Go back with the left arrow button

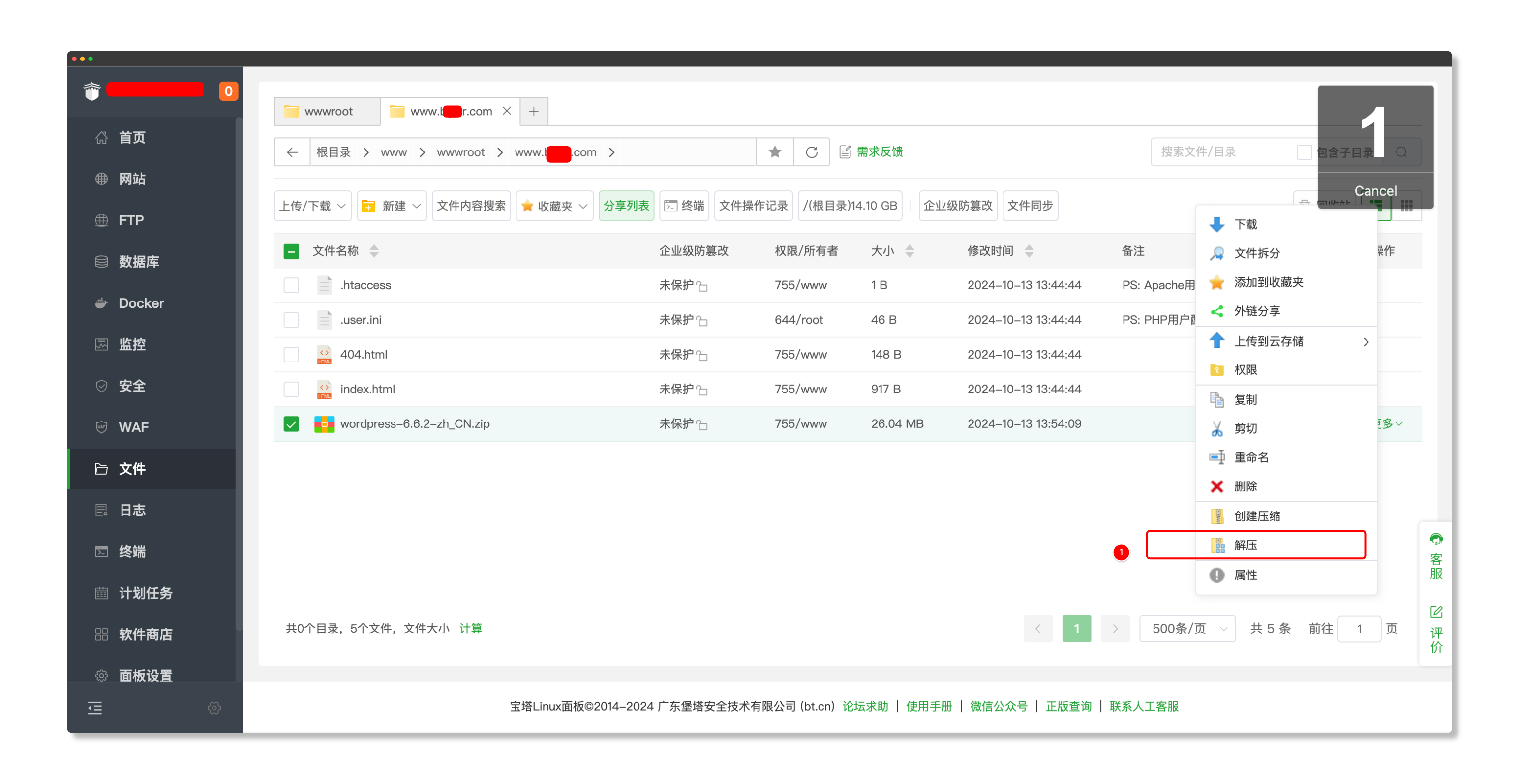pos(293,152)
